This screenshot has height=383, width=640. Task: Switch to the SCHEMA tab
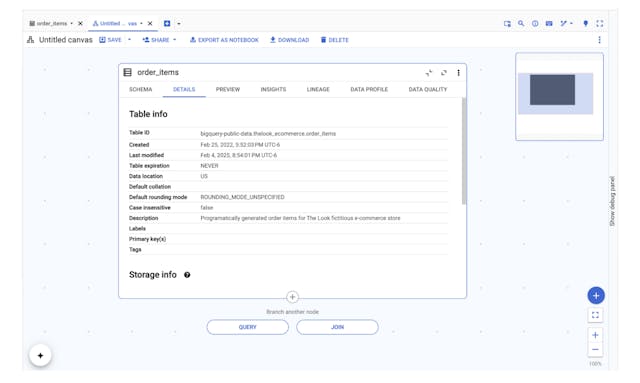[140, 89]
